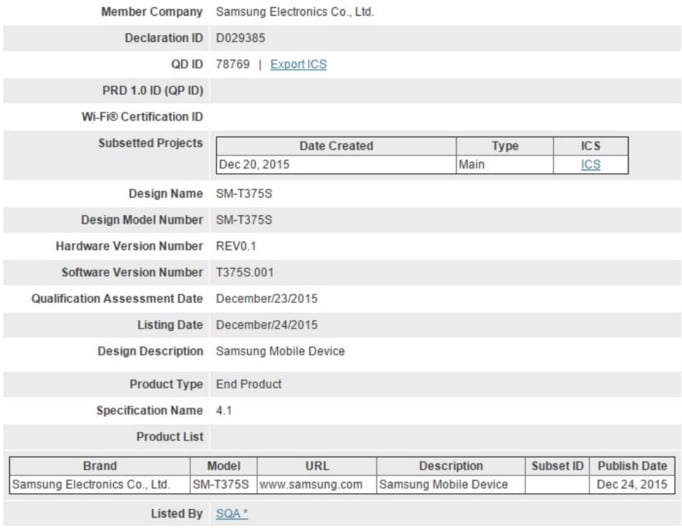Open the Export ICS link
682x528 pixels.
click(298, 64)
